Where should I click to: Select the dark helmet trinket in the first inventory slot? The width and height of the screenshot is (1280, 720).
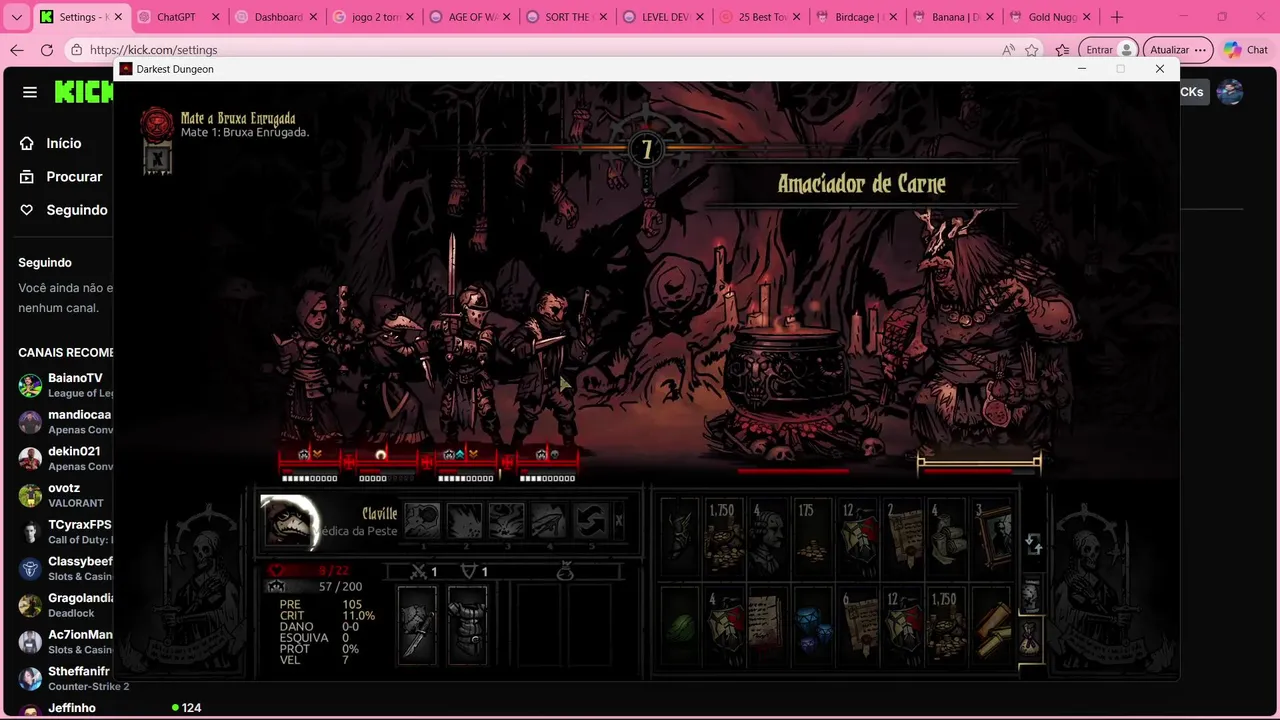(680, 538)
